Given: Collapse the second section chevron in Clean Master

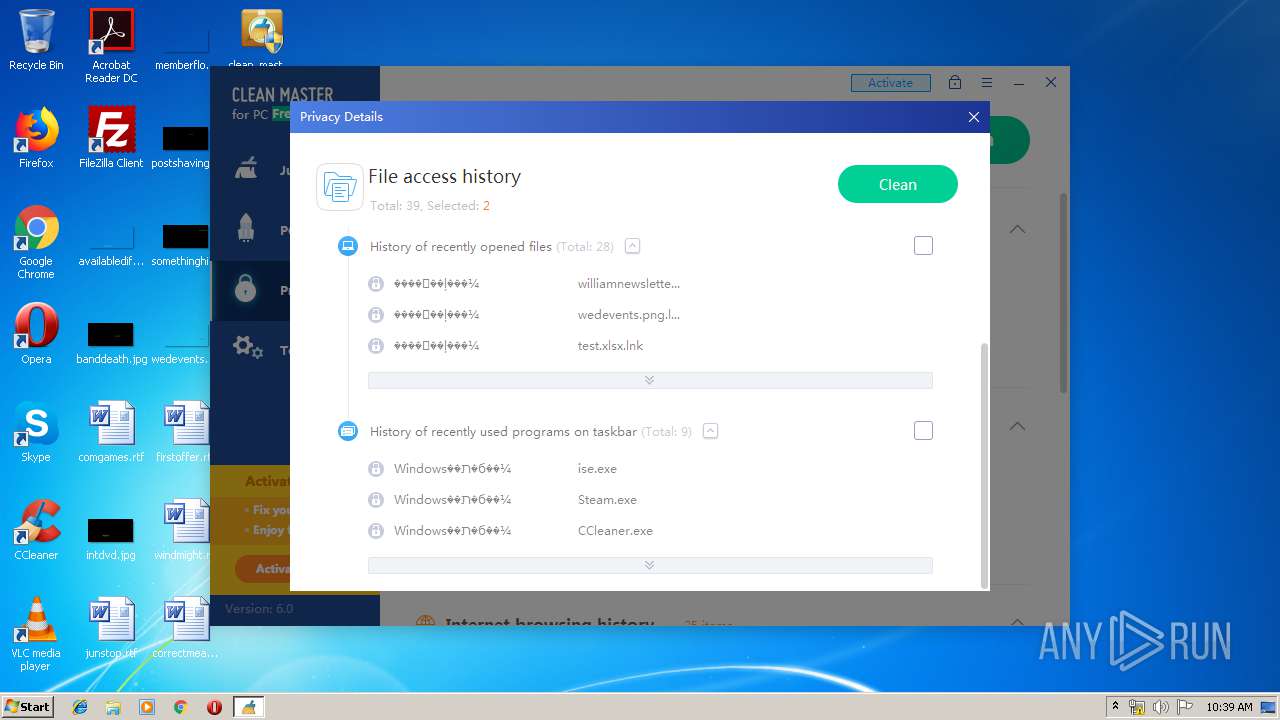Looking at the screenshot, I should 1017,426.
